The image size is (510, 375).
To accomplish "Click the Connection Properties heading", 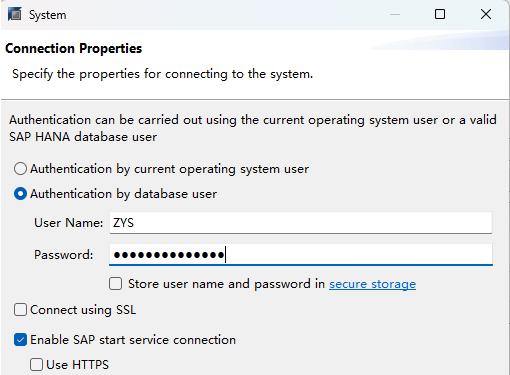I will pos(73,48).
